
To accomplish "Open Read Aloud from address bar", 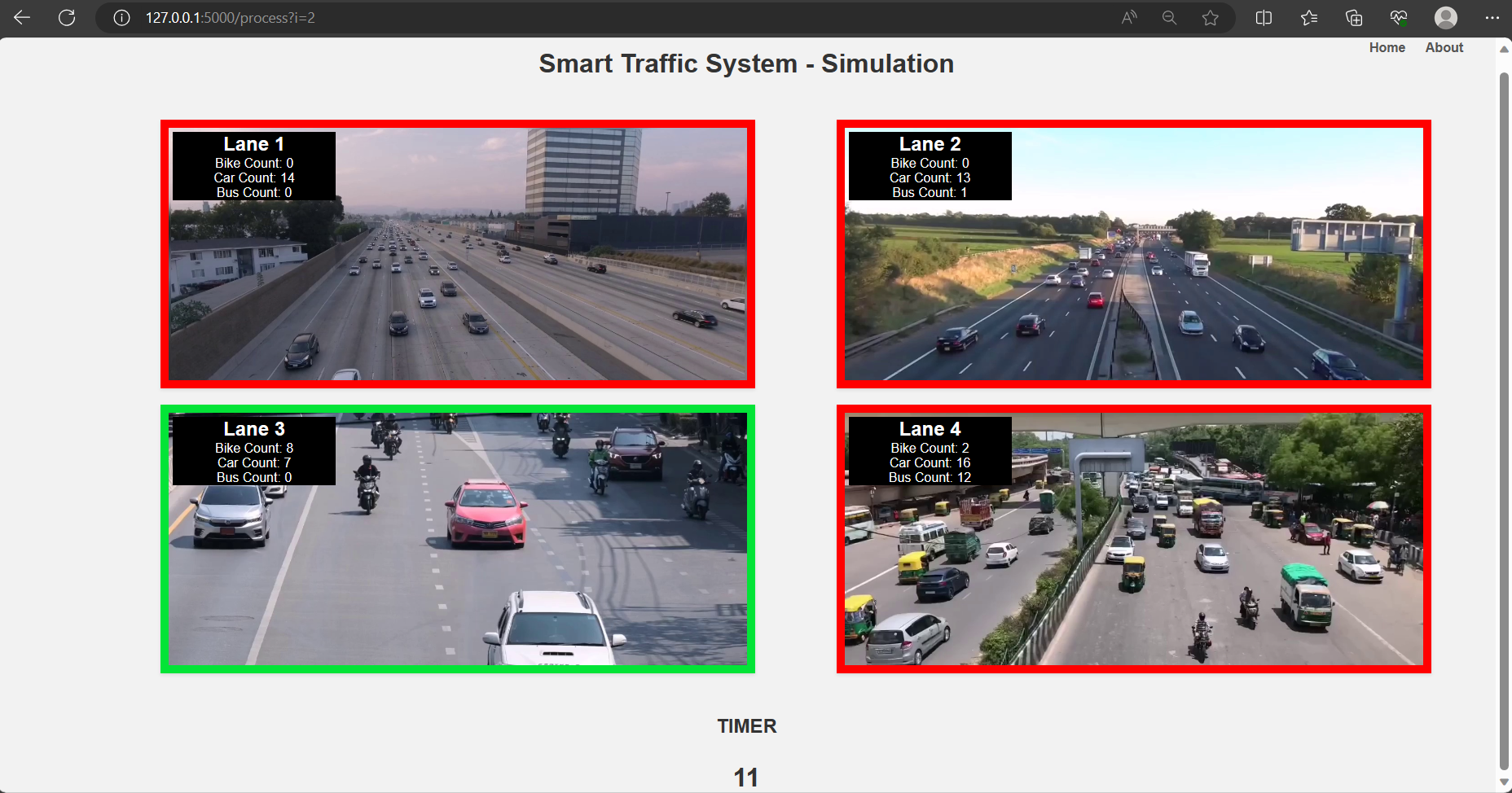I will click(x=1129, y=18).
